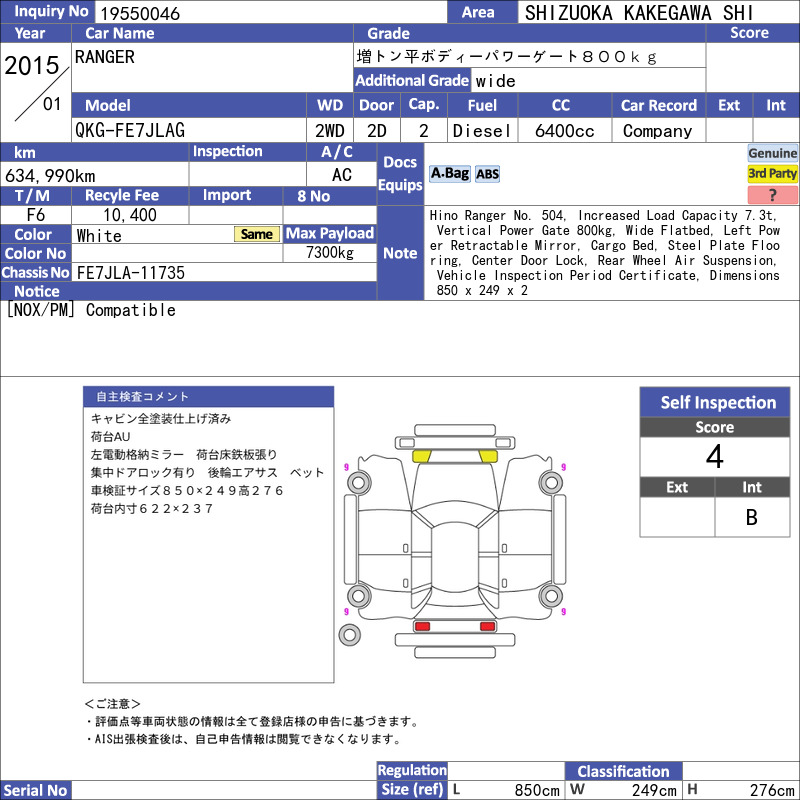Click the Japanese grade description text
The height and width of the screenshot is (800, 800).
point(507,57)
